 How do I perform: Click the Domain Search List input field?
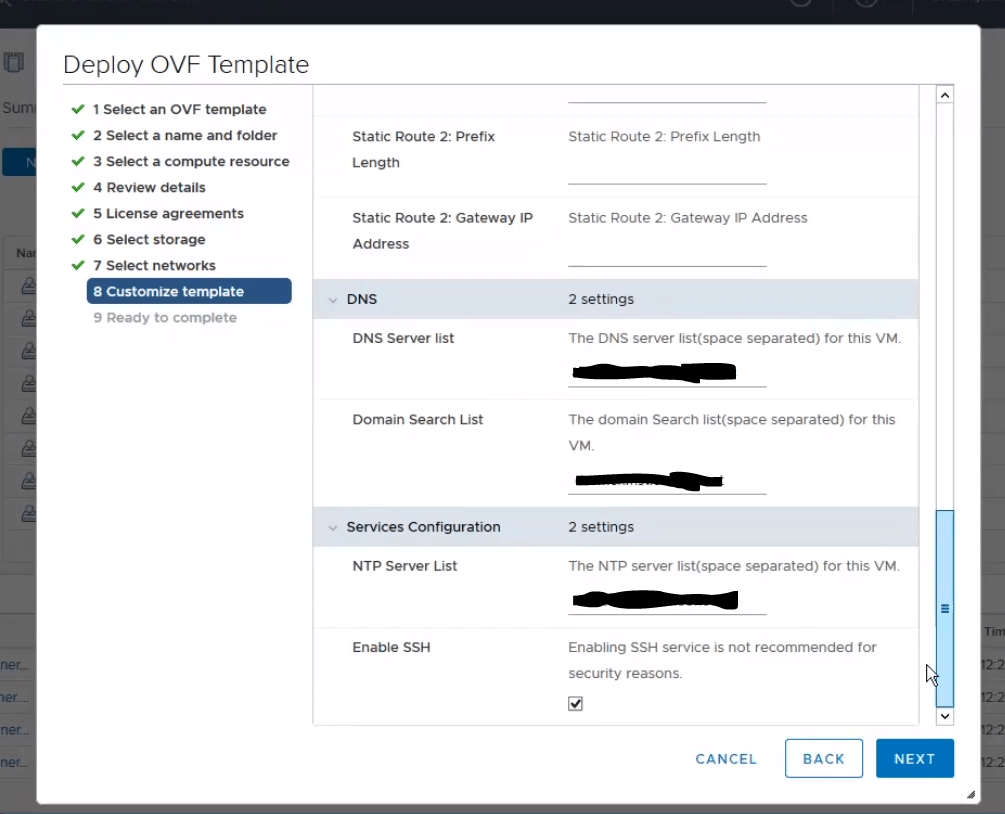[x=666, y=482]
